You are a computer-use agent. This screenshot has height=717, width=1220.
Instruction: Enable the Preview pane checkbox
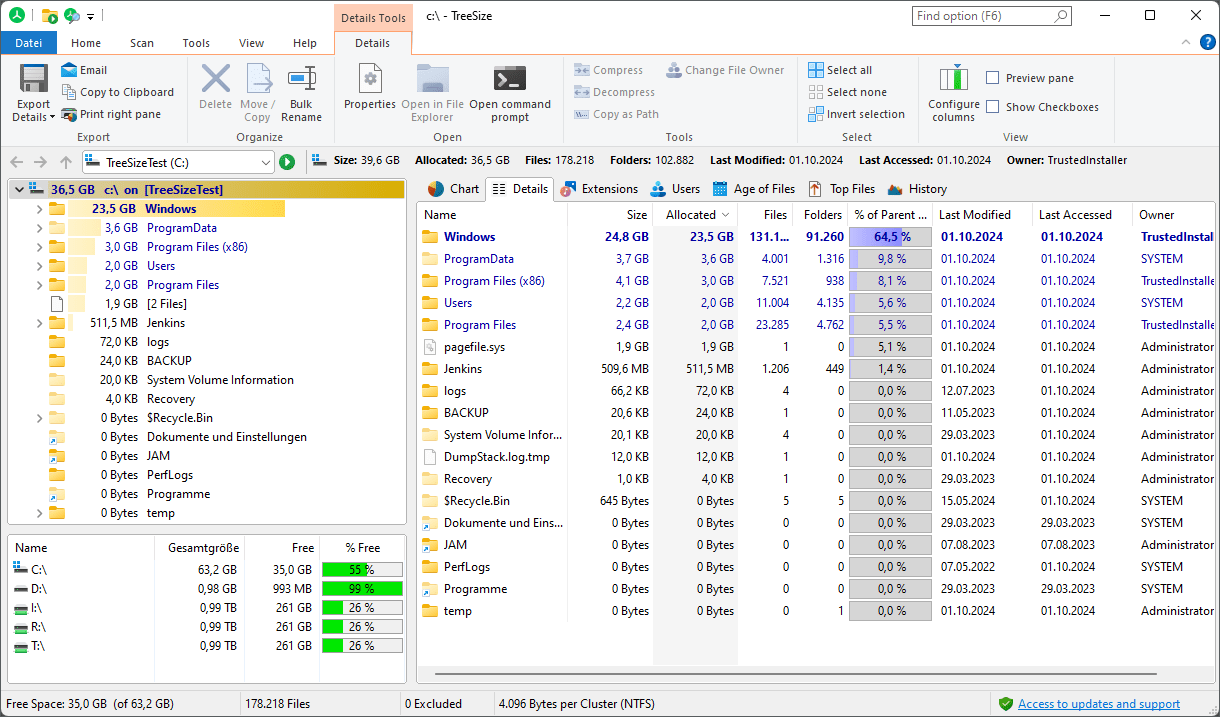[992, 77]
